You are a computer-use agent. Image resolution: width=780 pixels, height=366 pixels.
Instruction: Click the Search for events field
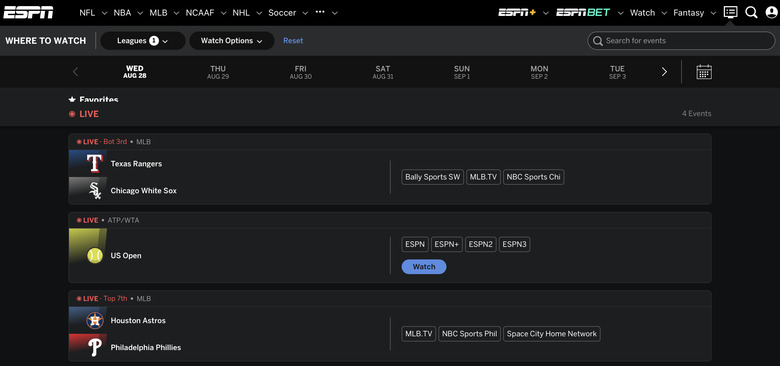(x=681, y=41)
